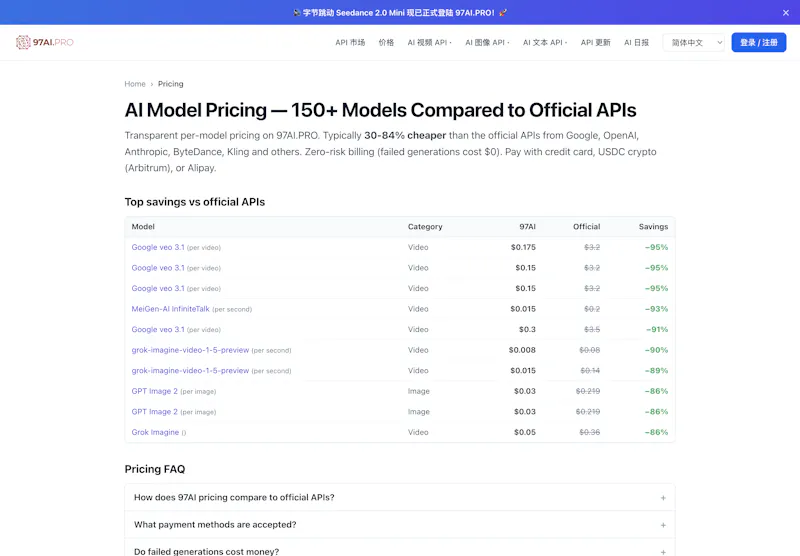800x556 pixels.
Task: Open the MeiGen-AI InfiniteTalk model link
Action: (170, 309)
